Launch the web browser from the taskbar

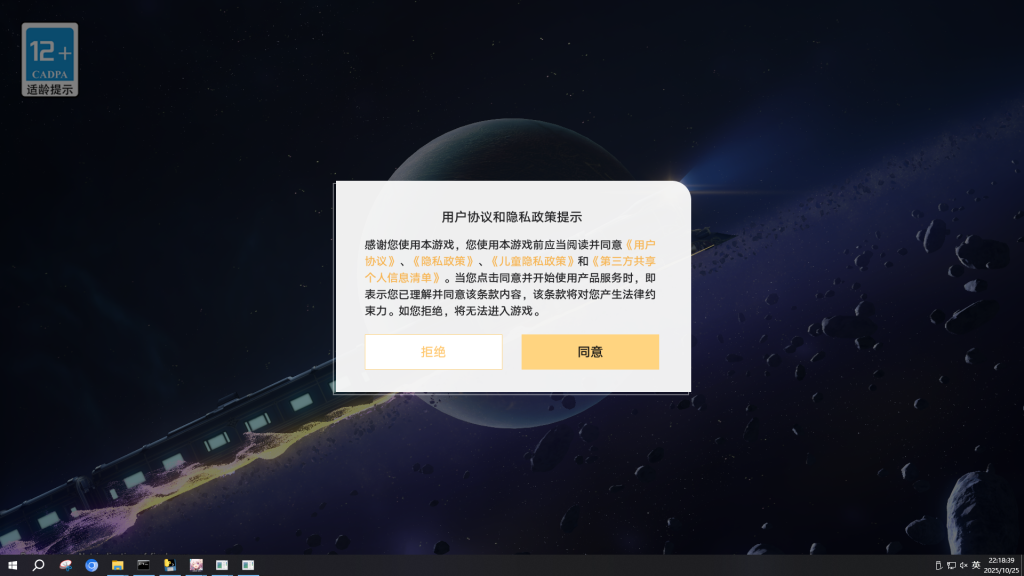pyautogui.click(x=92, y=565)
